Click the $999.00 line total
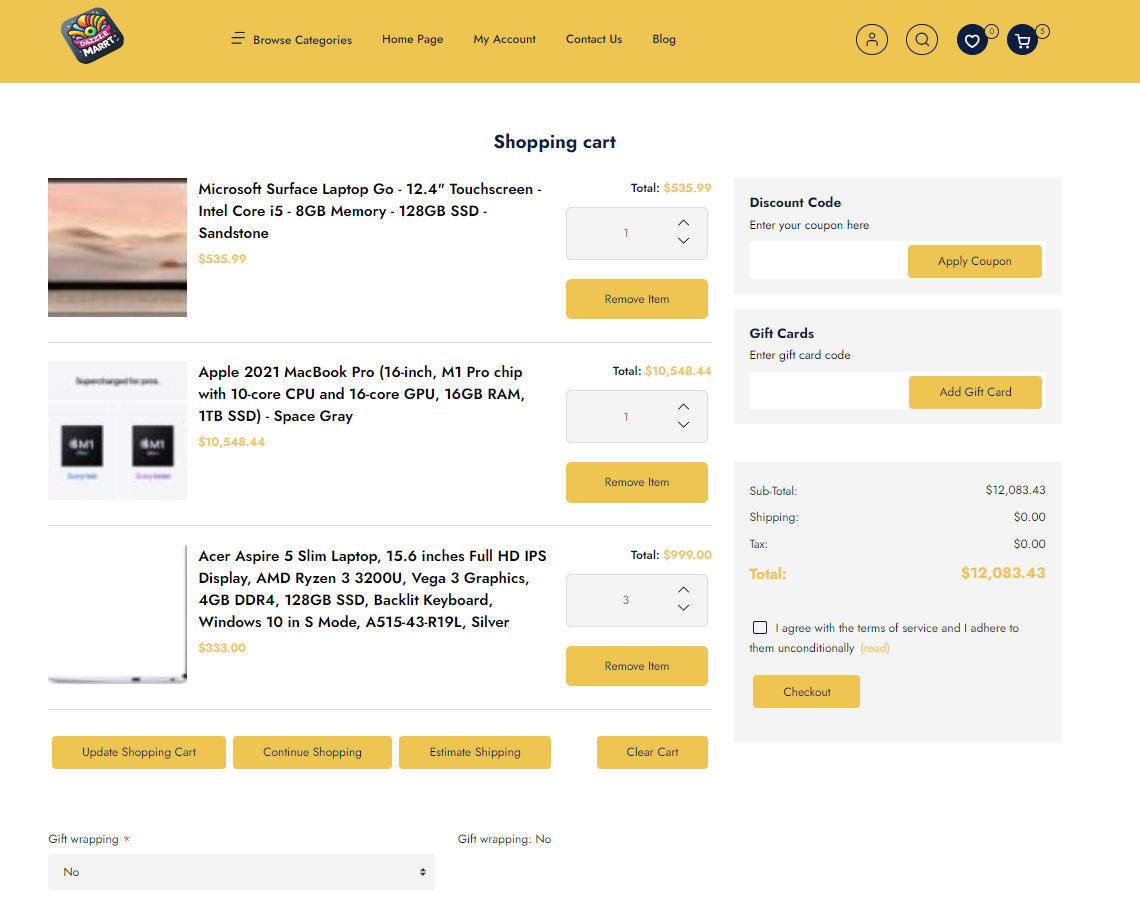This screenshot has width=1140, height=901. [x=687, y=555]
